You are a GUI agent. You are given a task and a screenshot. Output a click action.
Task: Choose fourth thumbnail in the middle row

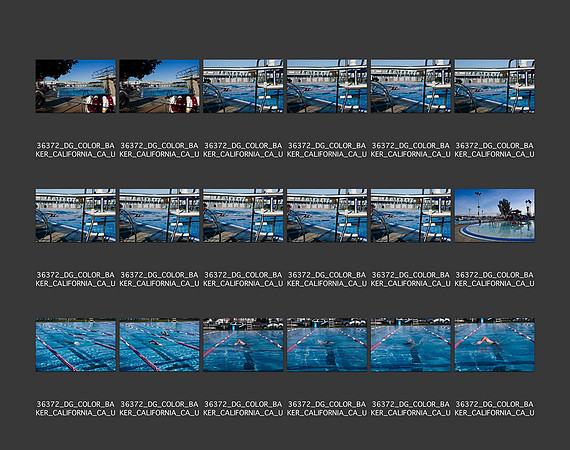pyautogui.click(x=327, y=215)
